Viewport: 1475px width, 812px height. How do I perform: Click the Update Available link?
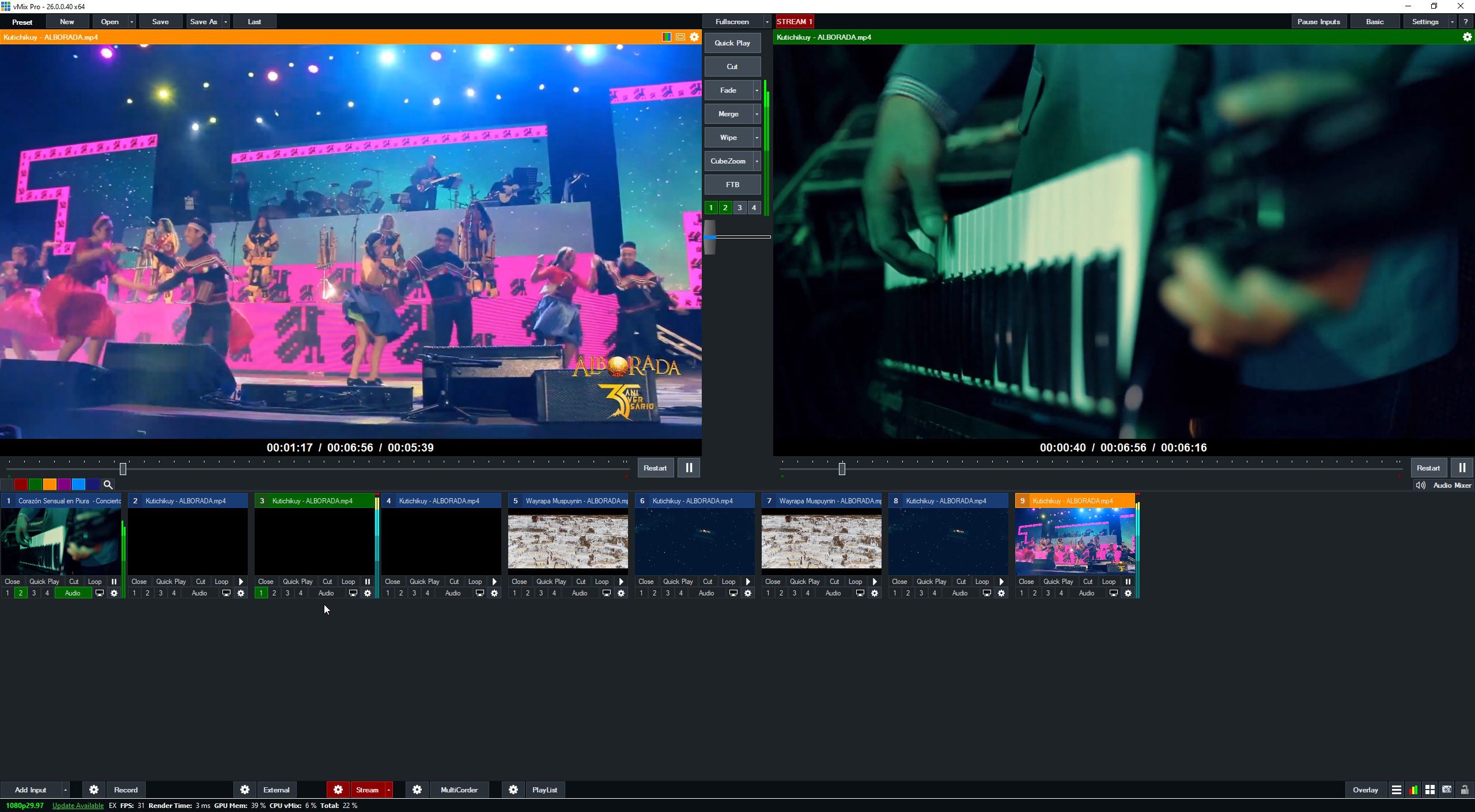point(78,806)
